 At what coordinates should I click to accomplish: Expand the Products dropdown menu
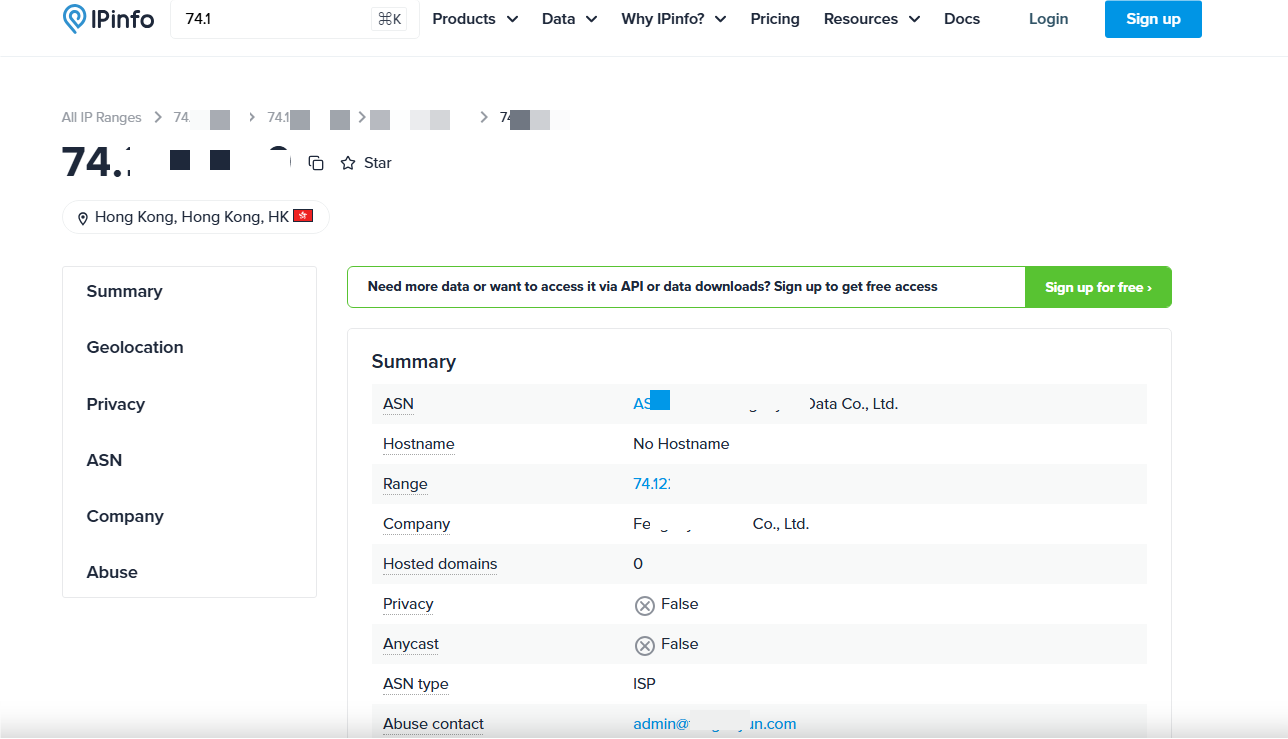pyautogui.click(x=475, y=19)
